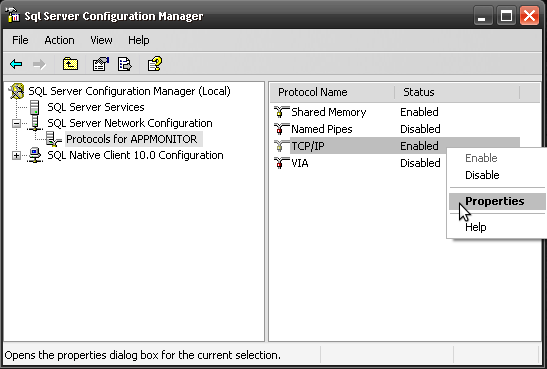Click the Up one level folder icon
547x369 pixels.
point(70,64)
